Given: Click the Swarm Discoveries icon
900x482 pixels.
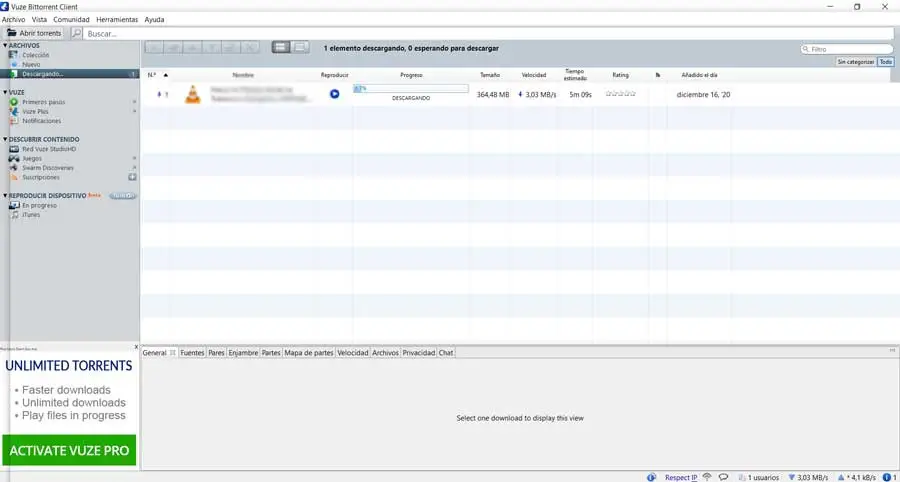Looking at the screenshot, I should 14,168.
